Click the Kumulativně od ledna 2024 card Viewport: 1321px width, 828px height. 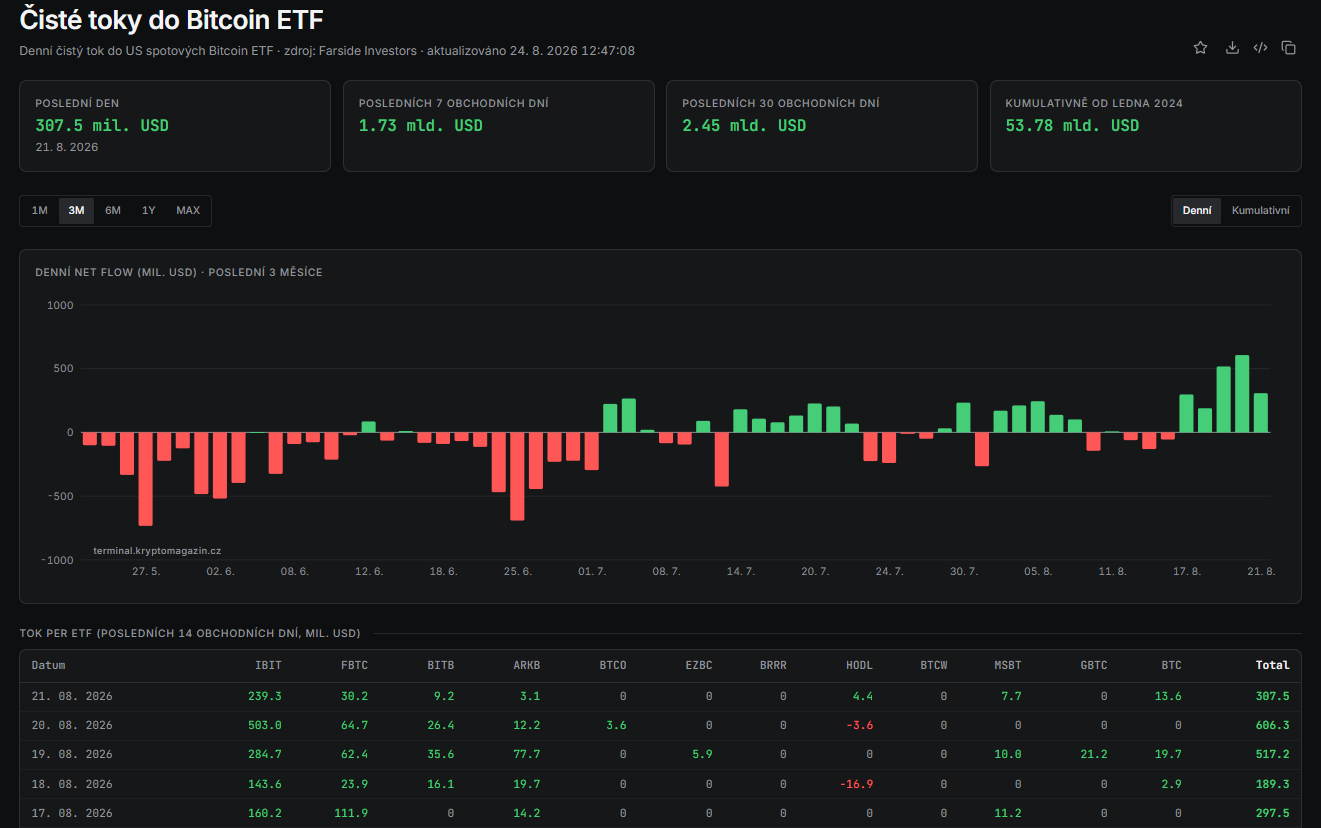[x=1146, y=126]
